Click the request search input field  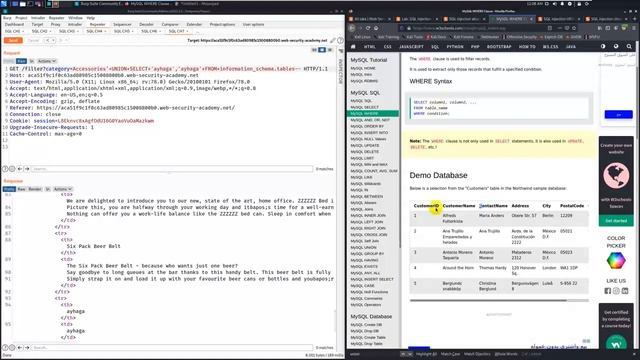[172, 169]
